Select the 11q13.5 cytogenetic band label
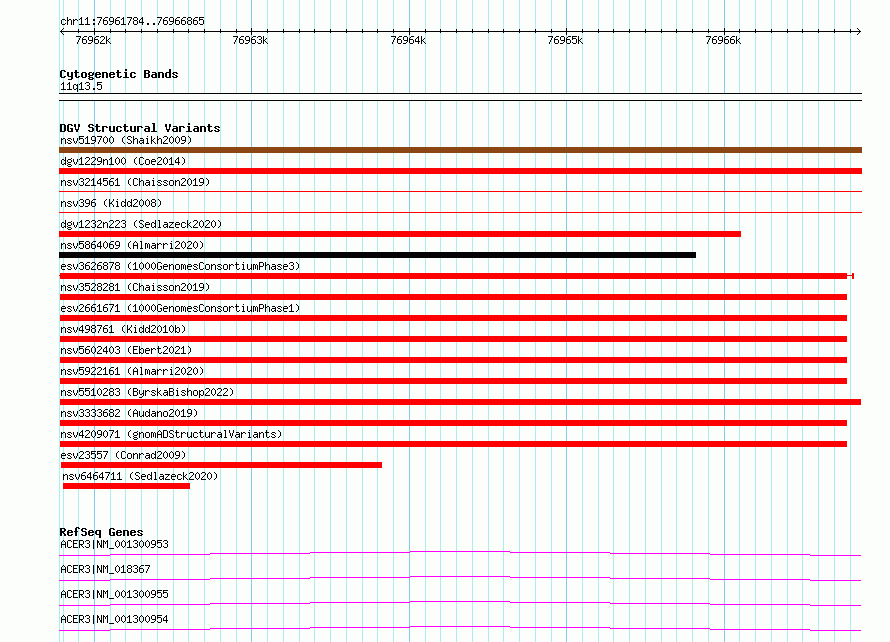Screen dimensions: 890x642 pos(81,86)
